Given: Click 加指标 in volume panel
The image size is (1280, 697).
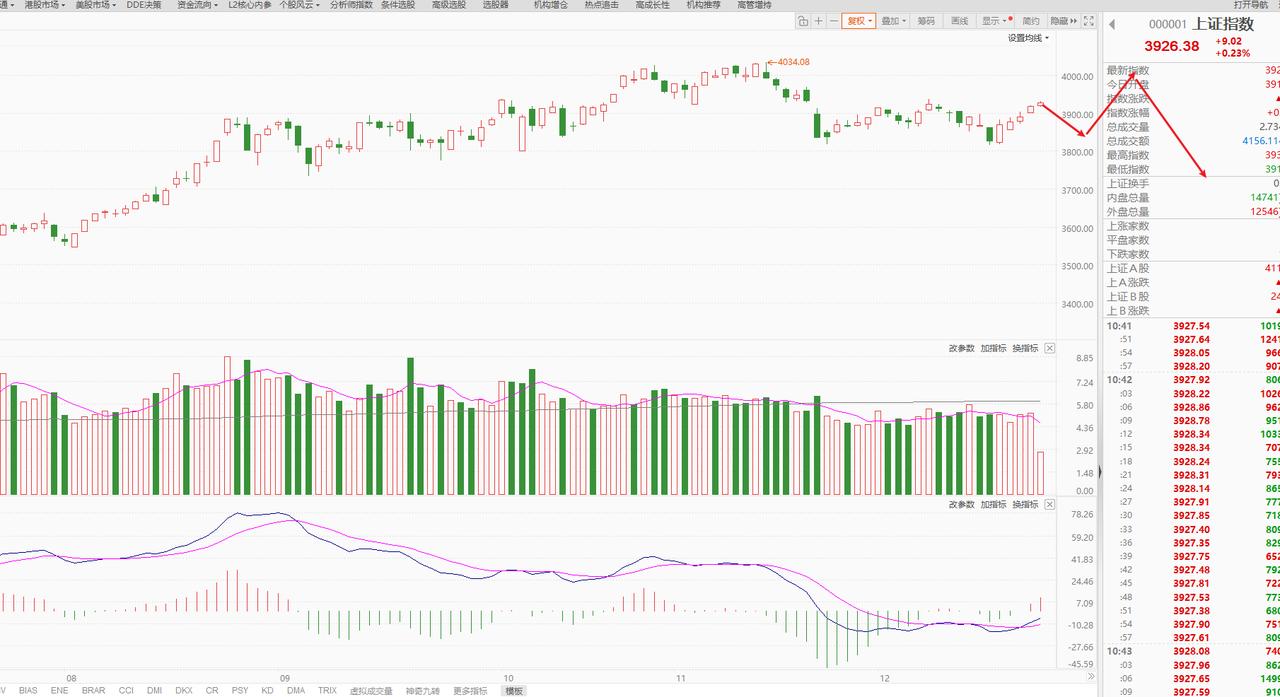Looking at the screenshot, I should click(993, 348).
